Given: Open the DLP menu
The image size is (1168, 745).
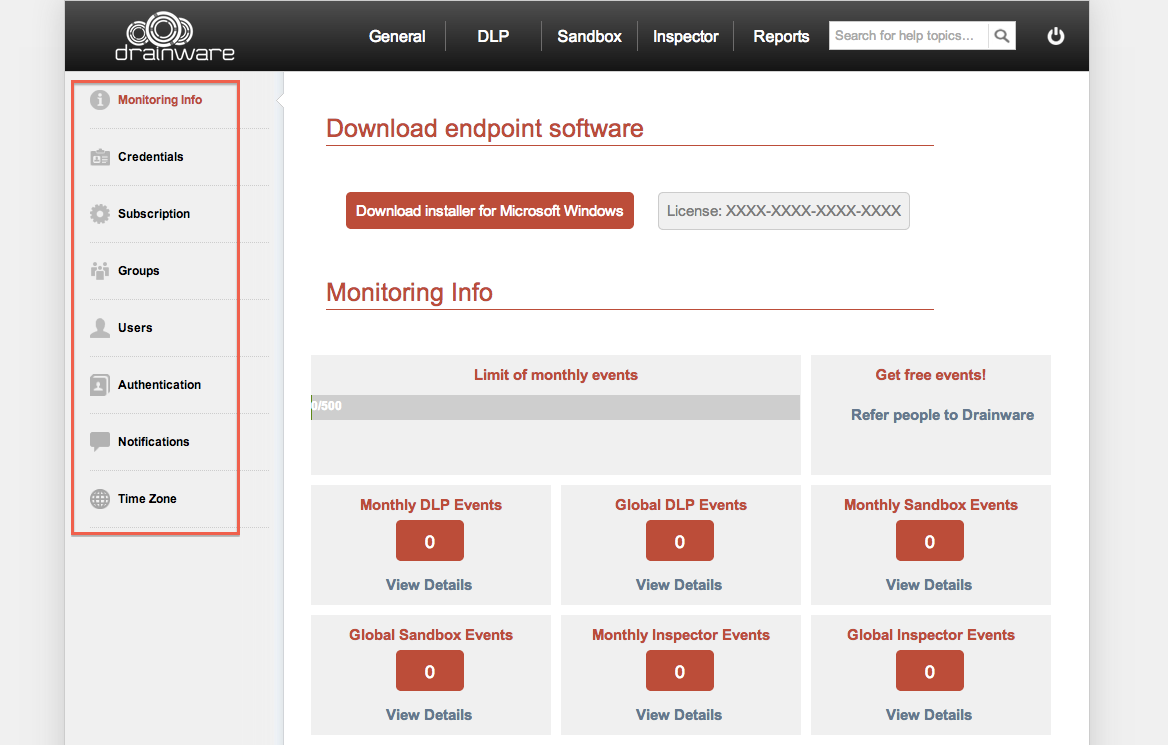Looking at the screenshot, I should [x=493, y=37].
